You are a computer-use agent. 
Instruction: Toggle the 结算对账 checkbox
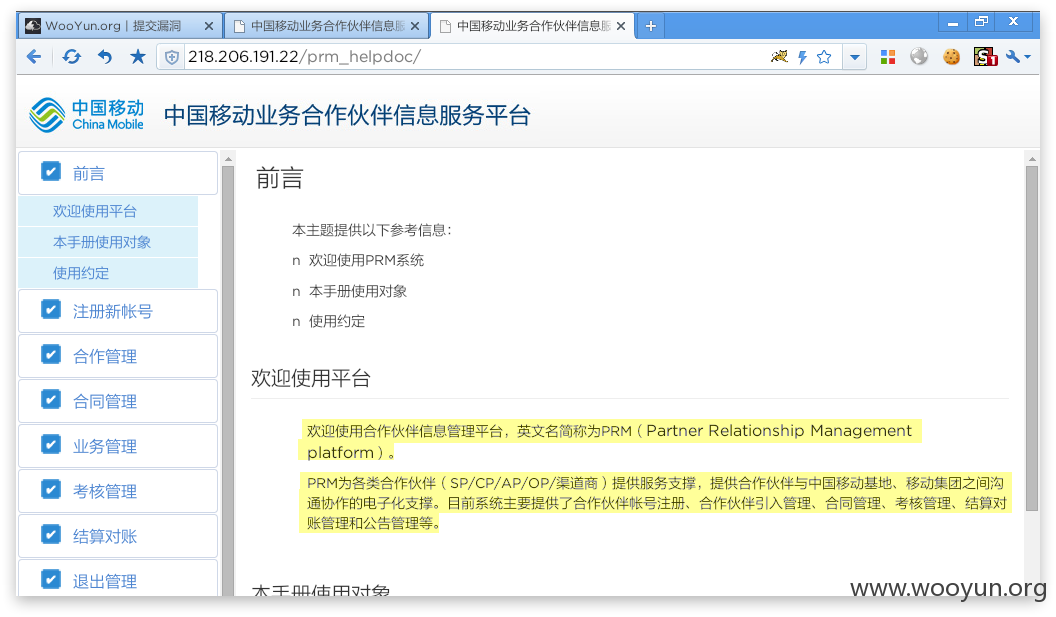click(x=51, y=534)
